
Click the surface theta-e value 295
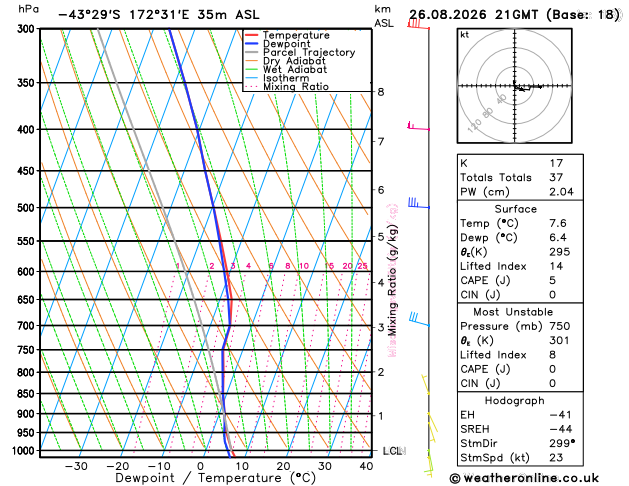560,252
